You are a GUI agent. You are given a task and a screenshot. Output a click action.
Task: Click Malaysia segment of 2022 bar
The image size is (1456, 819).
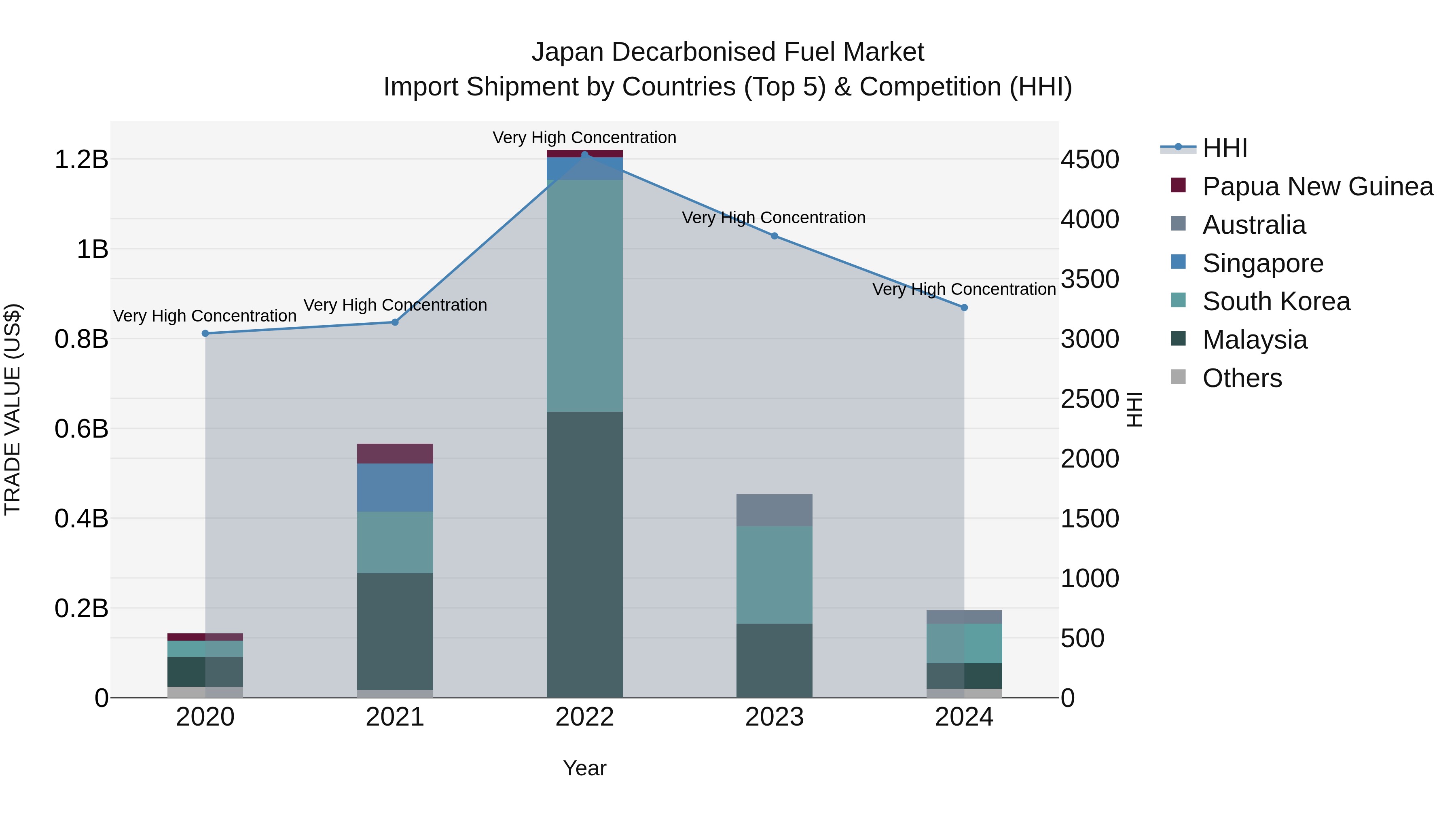584,554
